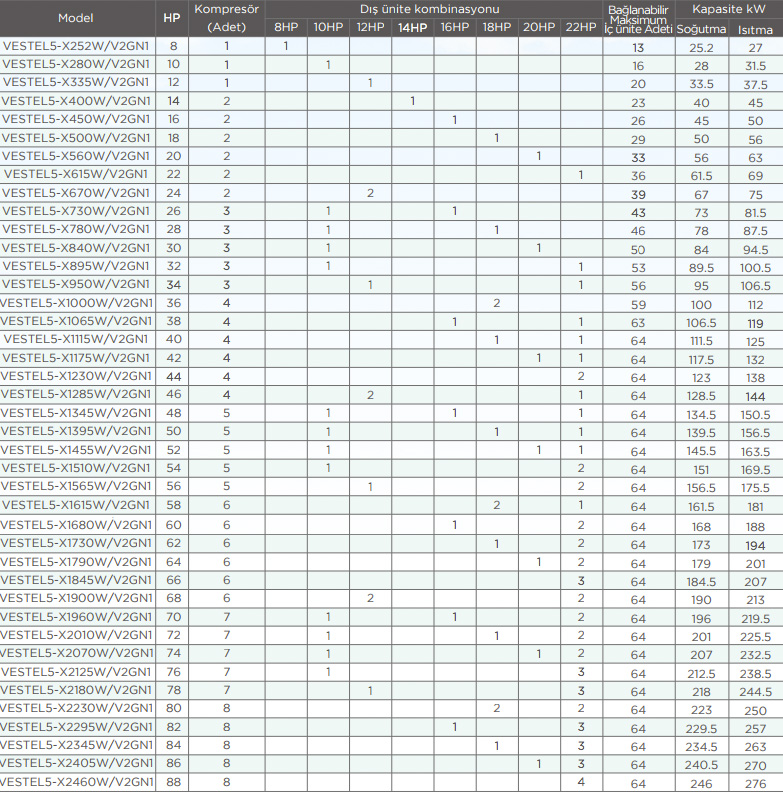Select model VESTEL5-X450W/V2GN1
This screenshot has height=792, width=783.
pos(76,119)
